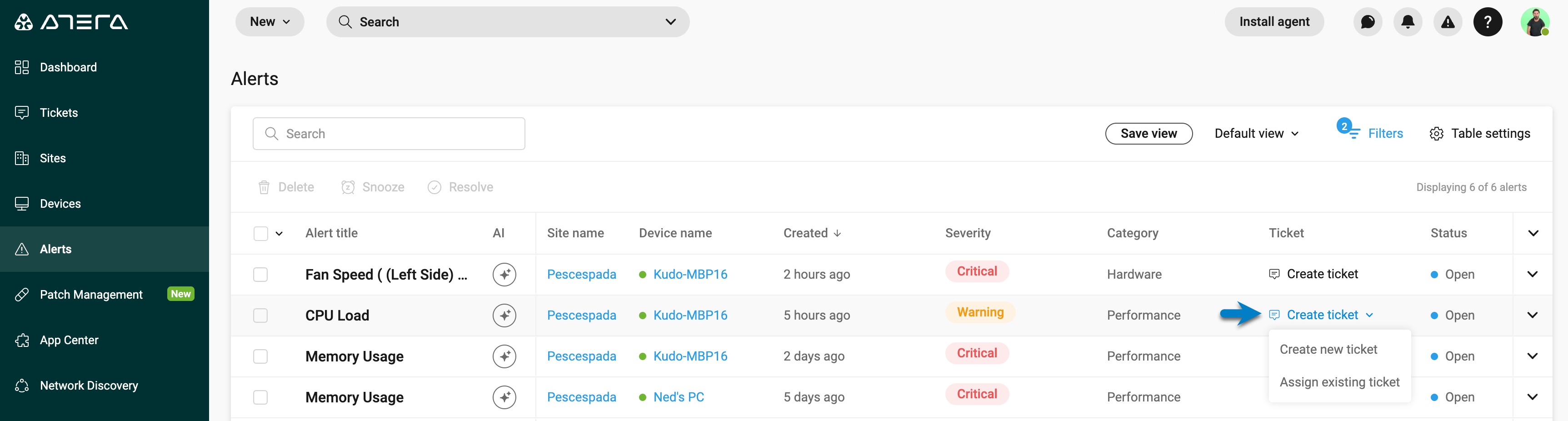Click the sort arrow next to Created
1568x421 pixels.
pos(837,233)
